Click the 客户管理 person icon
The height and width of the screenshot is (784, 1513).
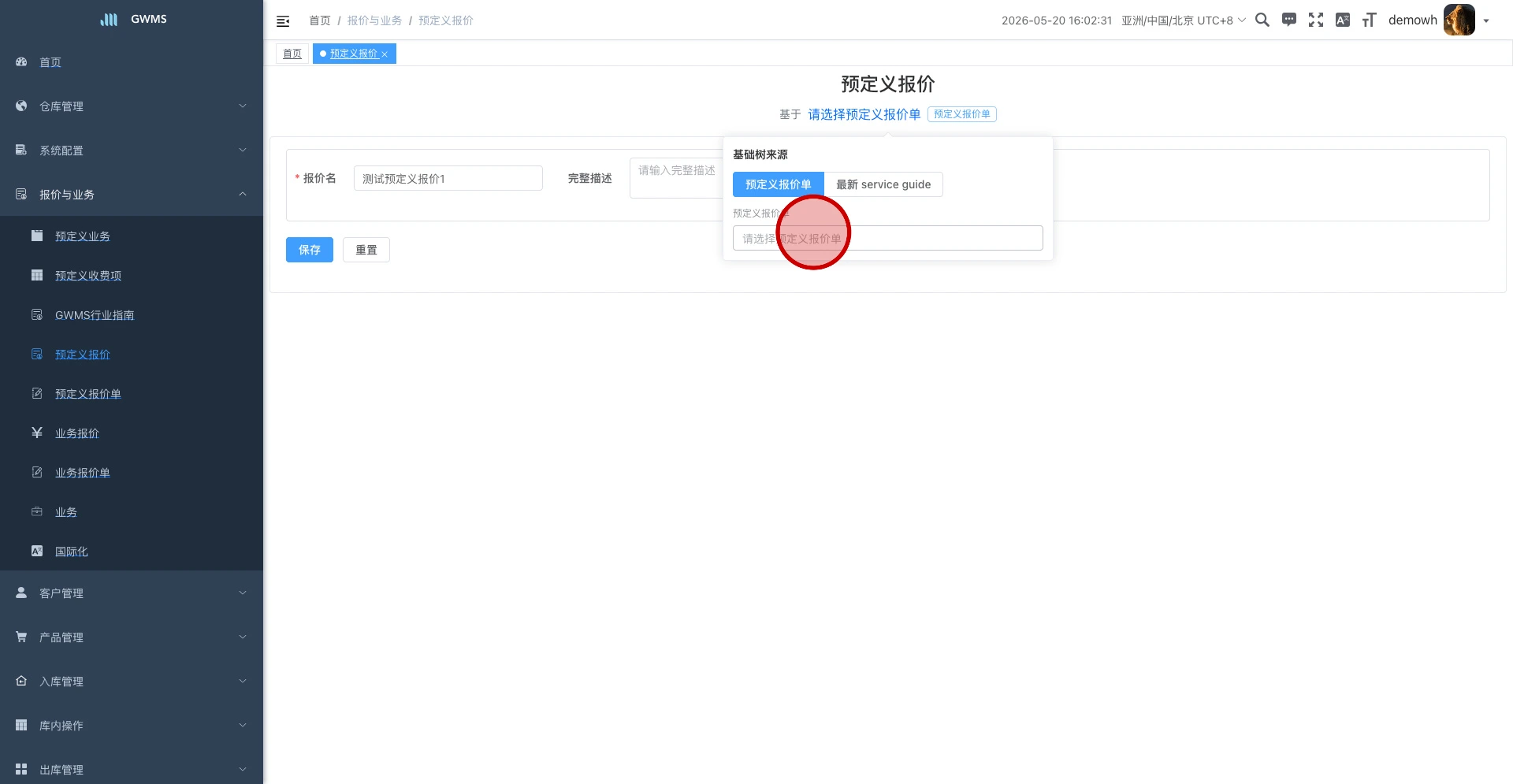[21, 593]
